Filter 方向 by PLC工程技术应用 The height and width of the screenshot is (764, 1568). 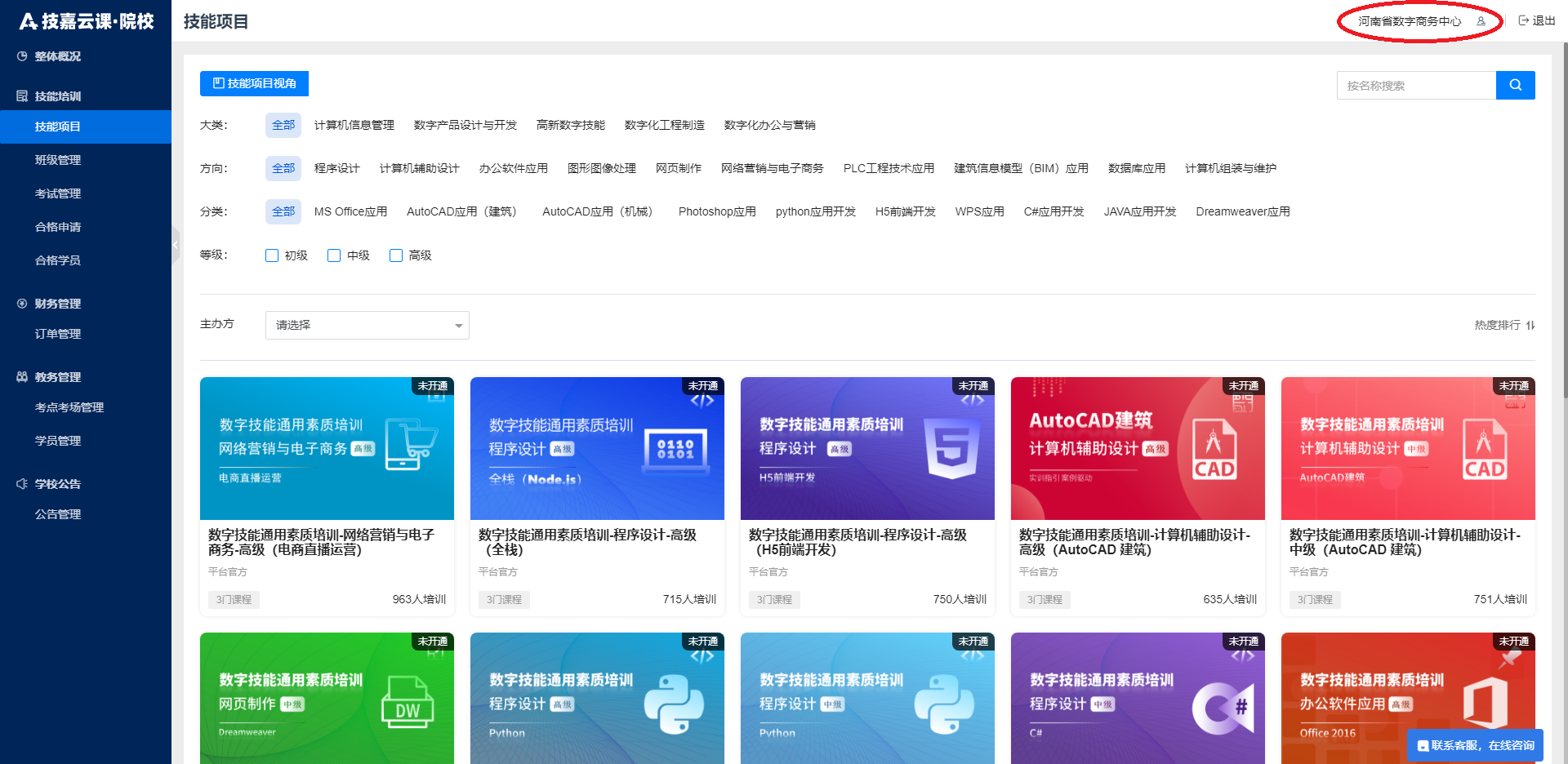click(x=889, y=168)
